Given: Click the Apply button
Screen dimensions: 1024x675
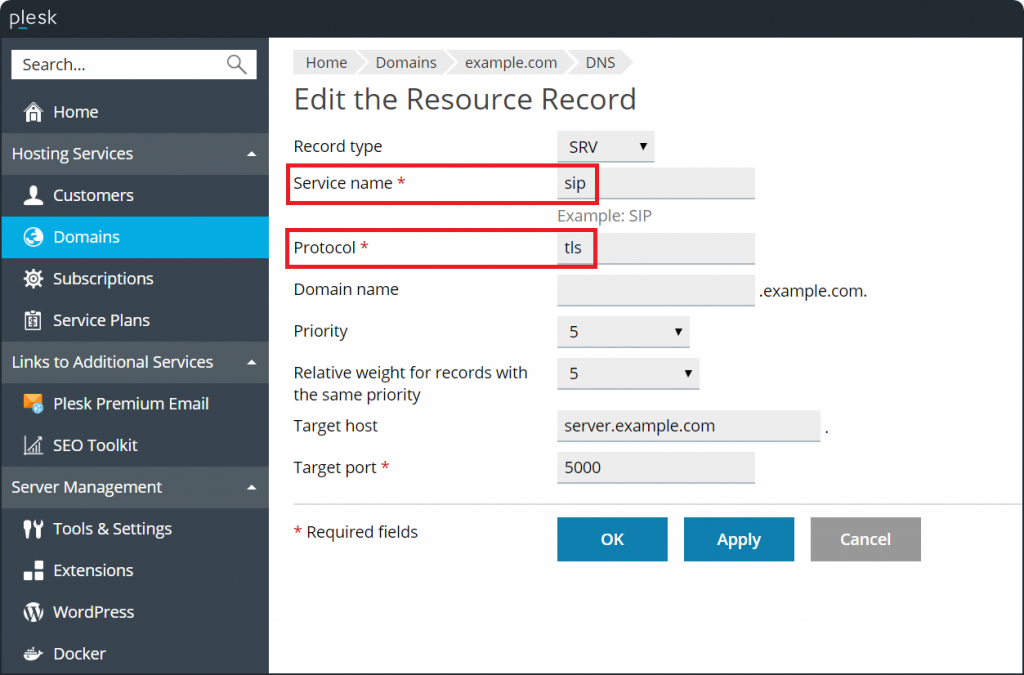Looking at the screenshot, I should (x=739, y=539).
